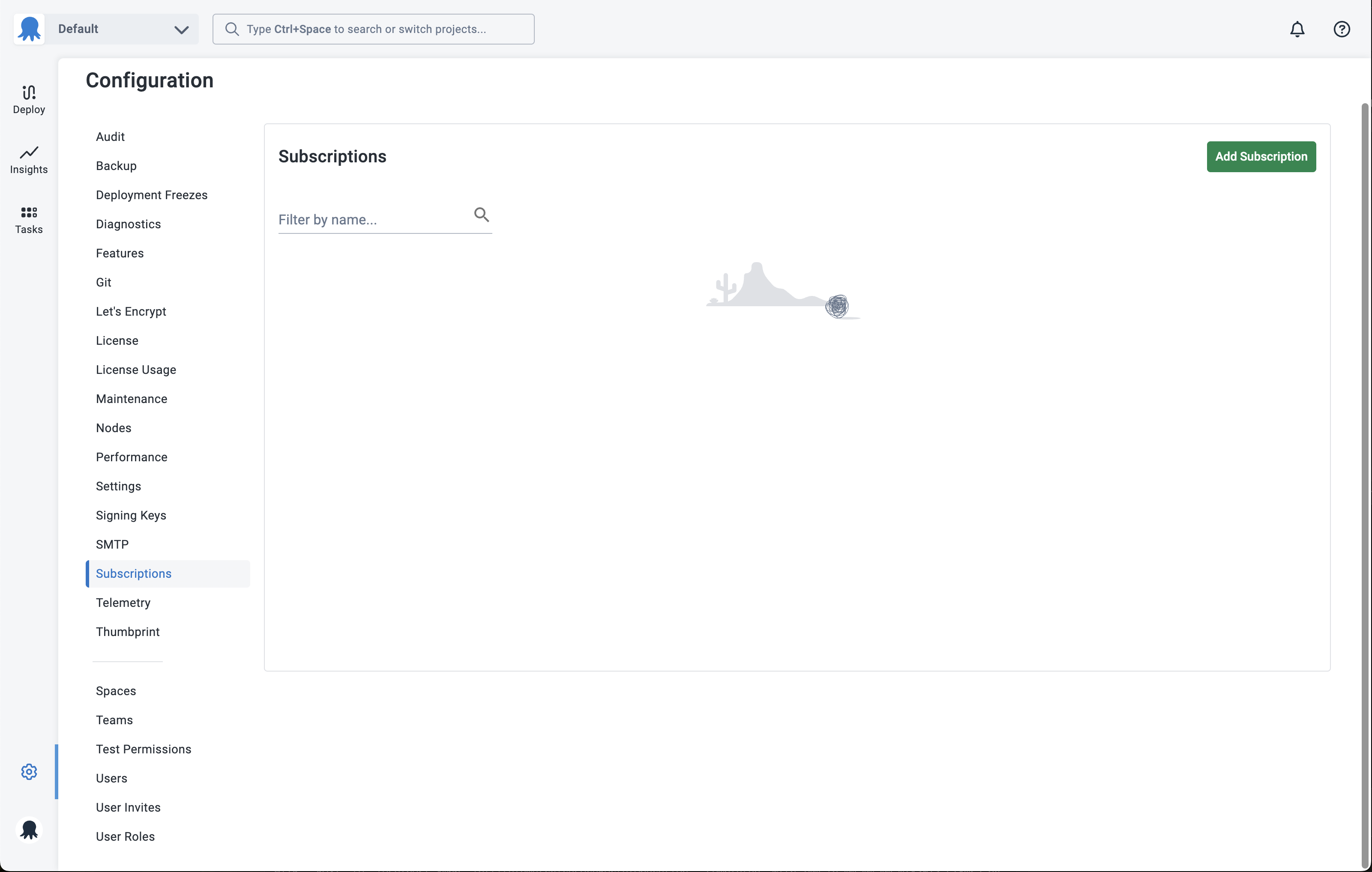The width and height of the screenshot is (1372, 872).
Task: Open the Deploy section
Action: [x=29, y=100]
